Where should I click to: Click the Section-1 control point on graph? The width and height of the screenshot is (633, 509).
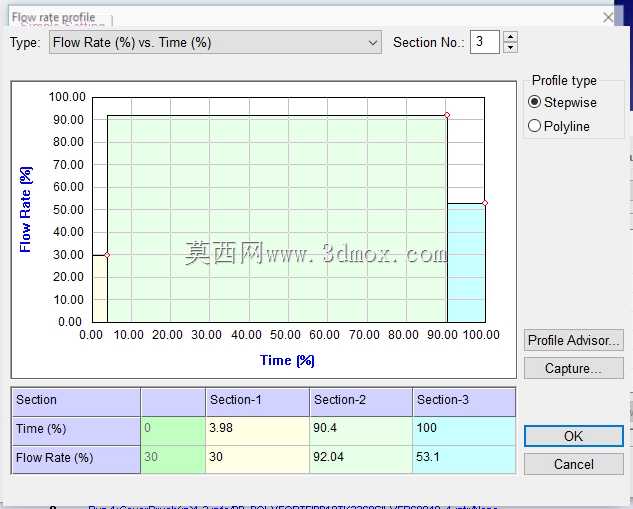pyautogui.click(x=107, y=255)
